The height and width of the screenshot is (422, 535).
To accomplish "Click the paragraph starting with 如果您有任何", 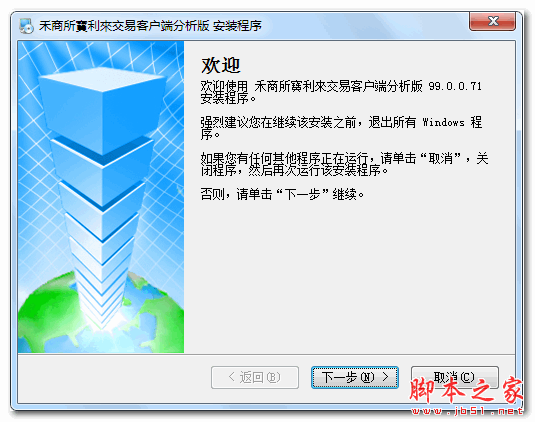I will click(x=344, y=164).
